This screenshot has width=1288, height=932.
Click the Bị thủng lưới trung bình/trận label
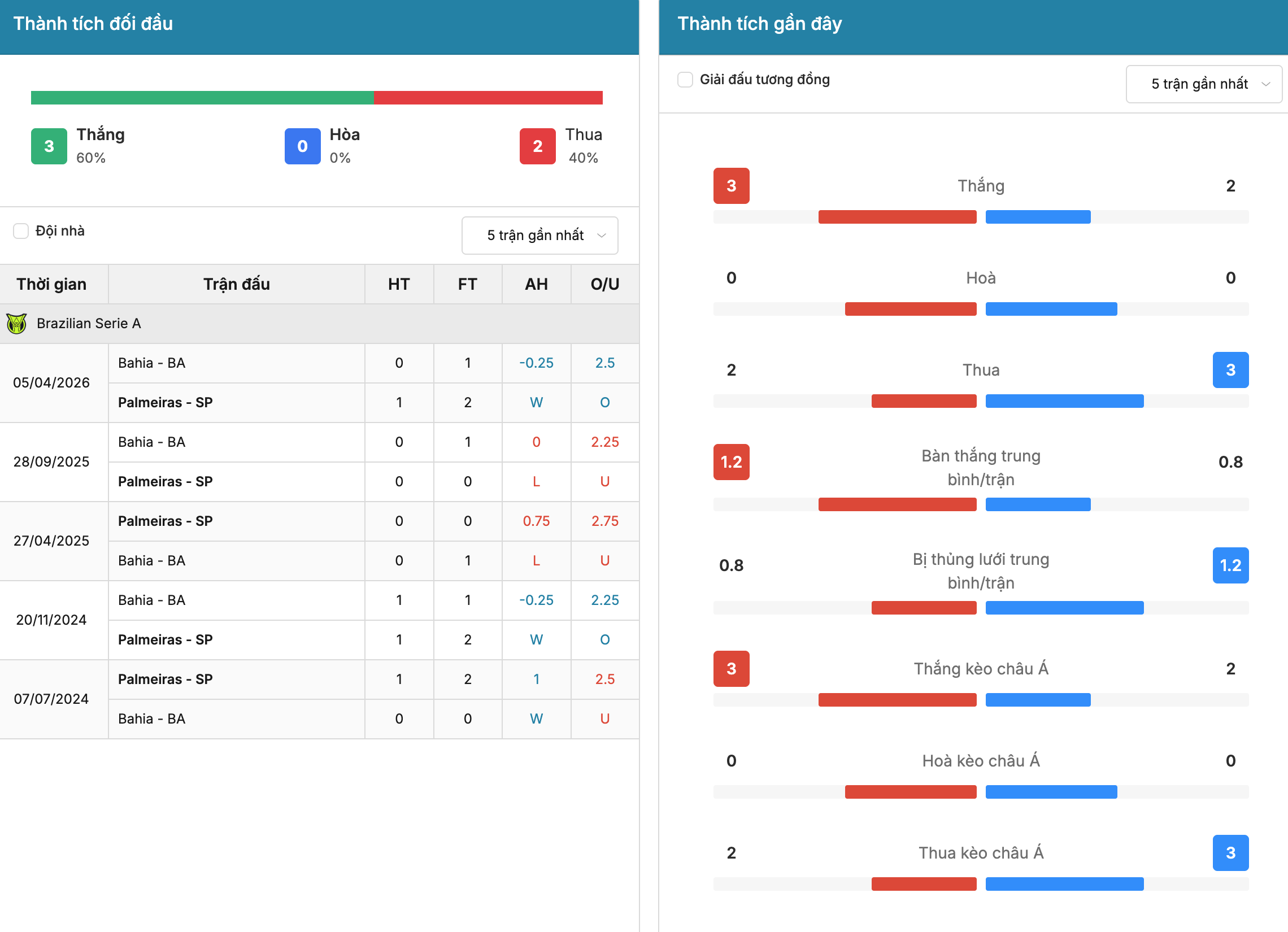tap(981, 572)
